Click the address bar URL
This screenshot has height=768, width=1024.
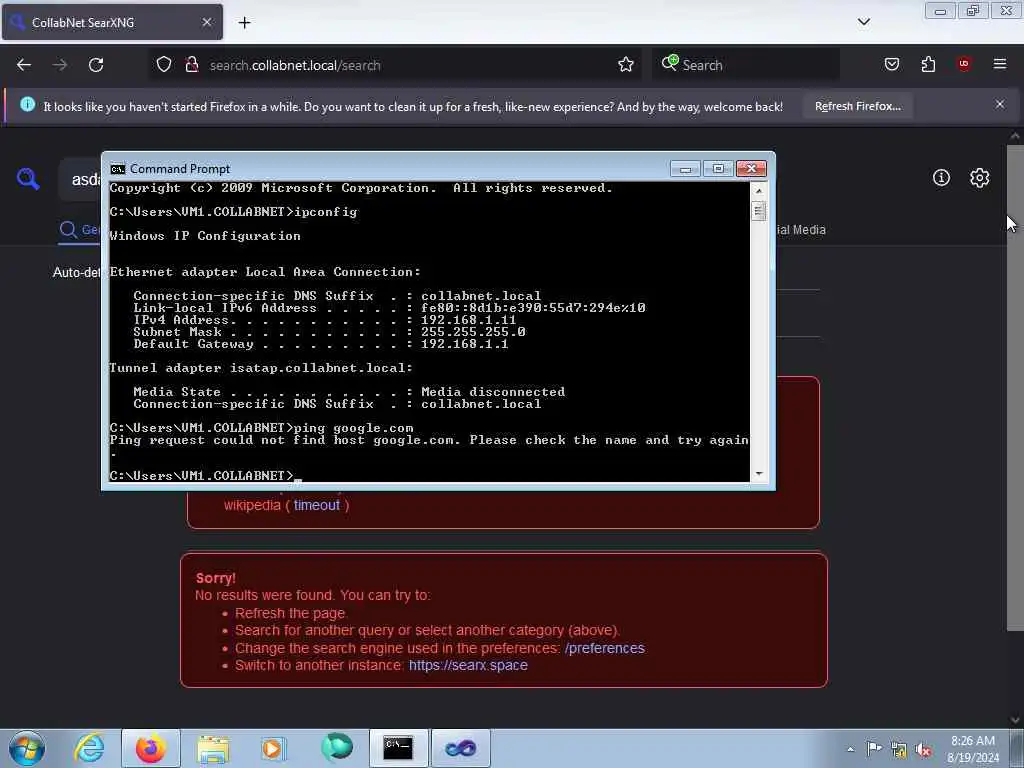point(295,65)
